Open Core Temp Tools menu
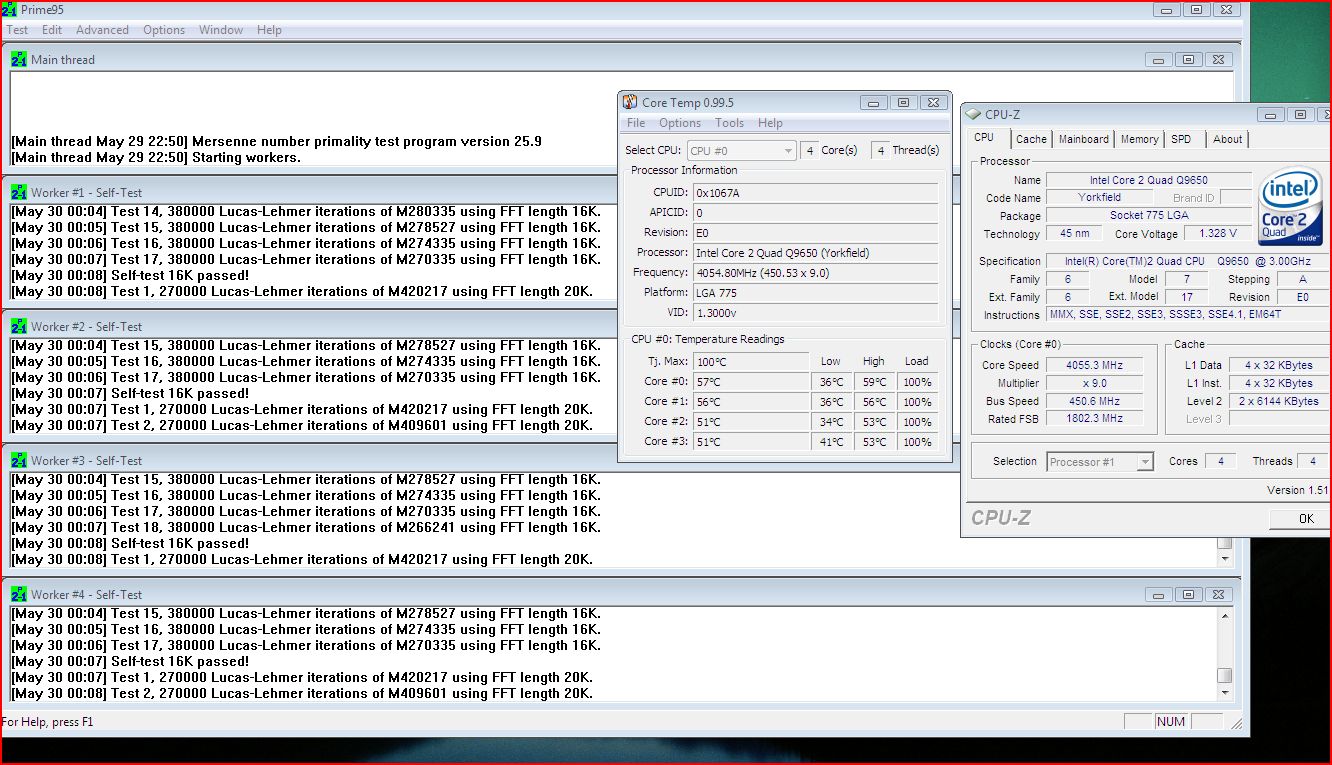 pos(729,123)
